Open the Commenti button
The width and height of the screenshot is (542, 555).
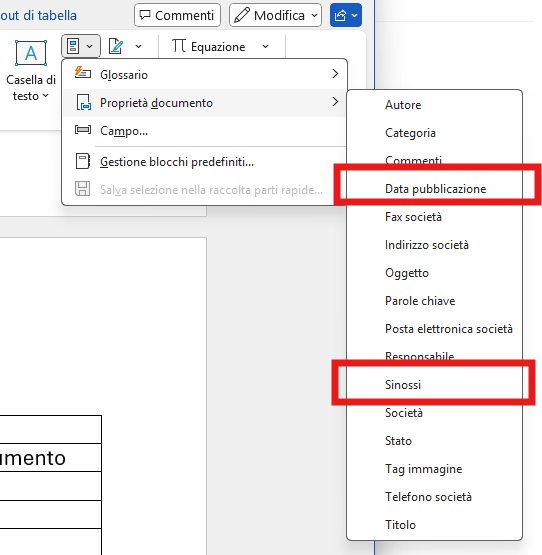(x=177, y=15)
